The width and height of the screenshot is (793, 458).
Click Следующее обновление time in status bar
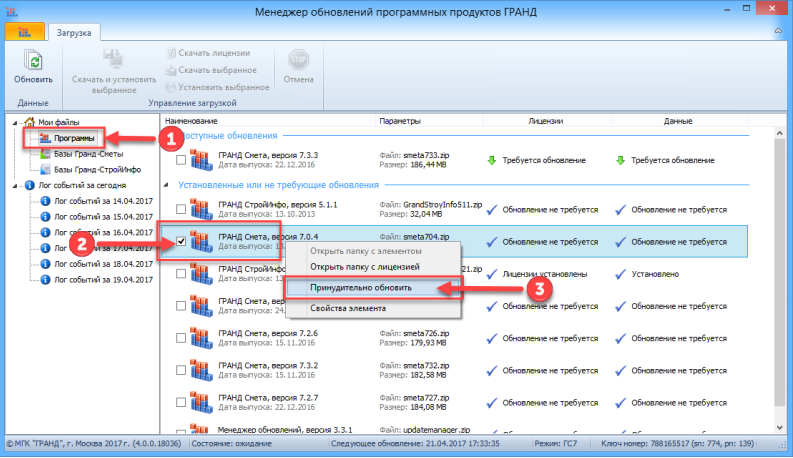pos(415,443)
